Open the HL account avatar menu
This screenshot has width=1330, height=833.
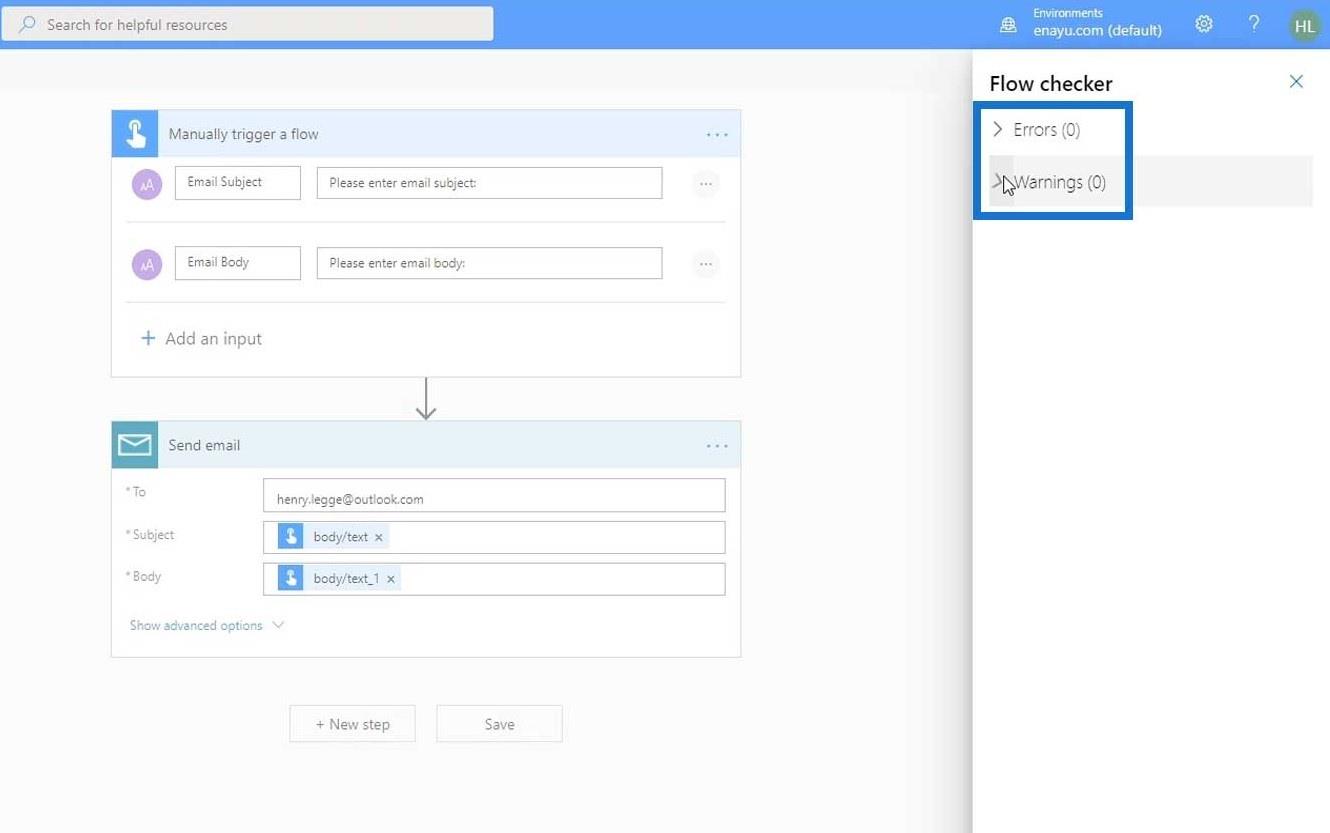[1304, 26]
